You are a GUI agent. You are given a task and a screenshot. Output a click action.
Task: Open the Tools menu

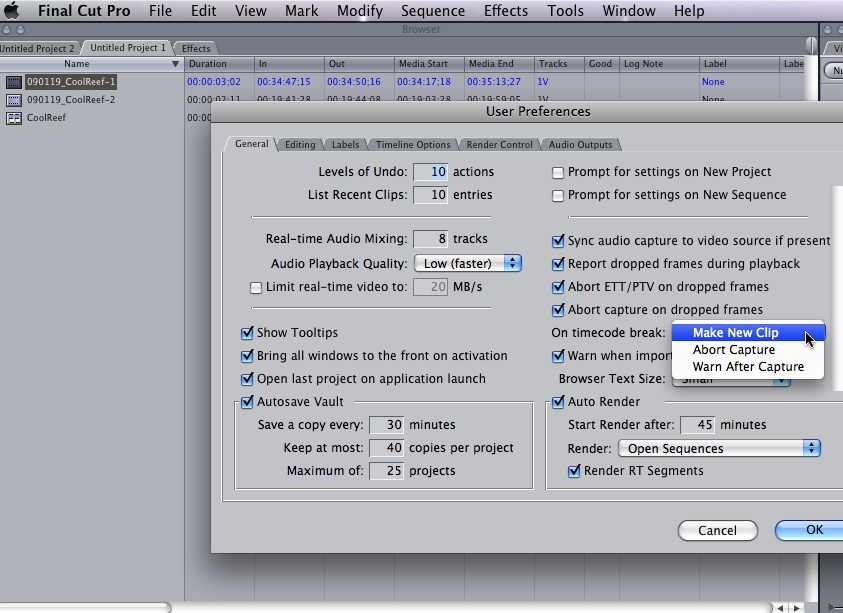click(565, 11)
